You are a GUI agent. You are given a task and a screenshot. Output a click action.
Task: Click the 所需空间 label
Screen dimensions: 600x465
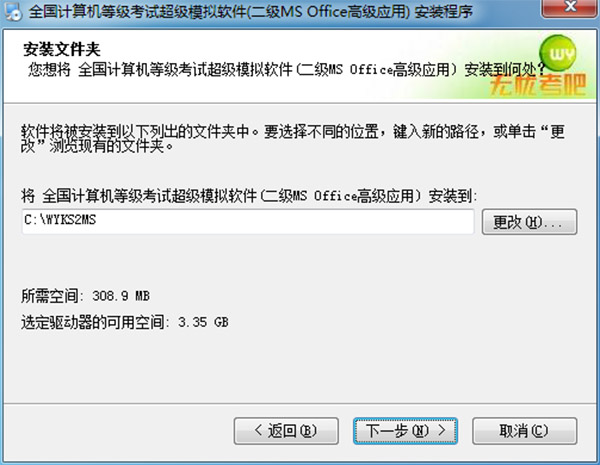click(50, 296)
